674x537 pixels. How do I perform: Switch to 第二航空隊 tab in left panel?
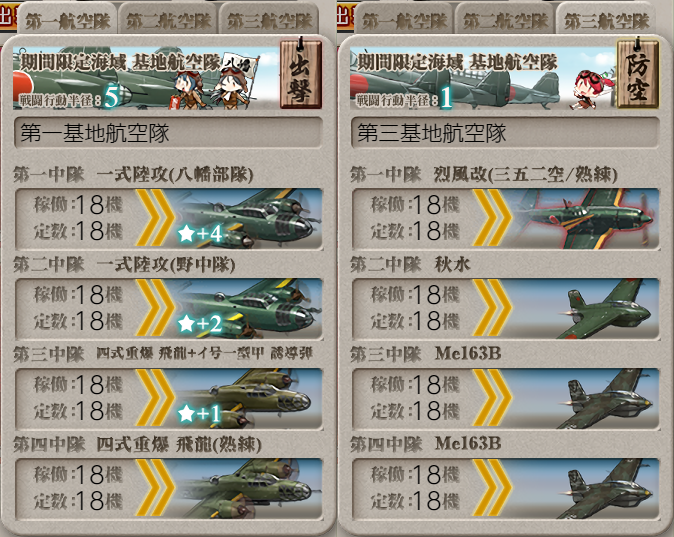click(168, 20)
